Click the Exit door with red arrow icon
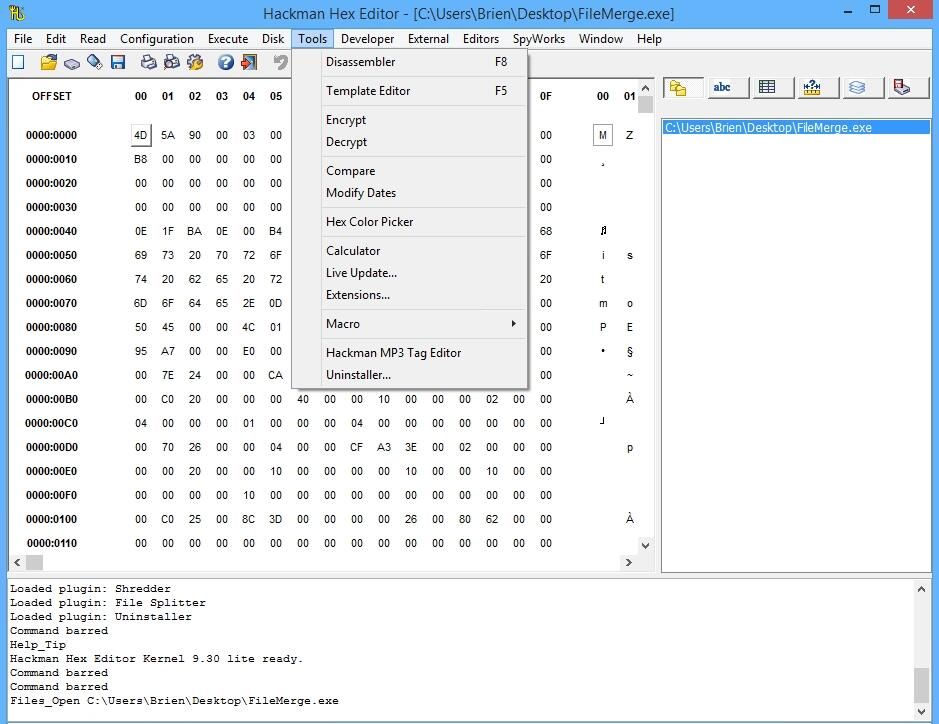 (x=249, y=62)
